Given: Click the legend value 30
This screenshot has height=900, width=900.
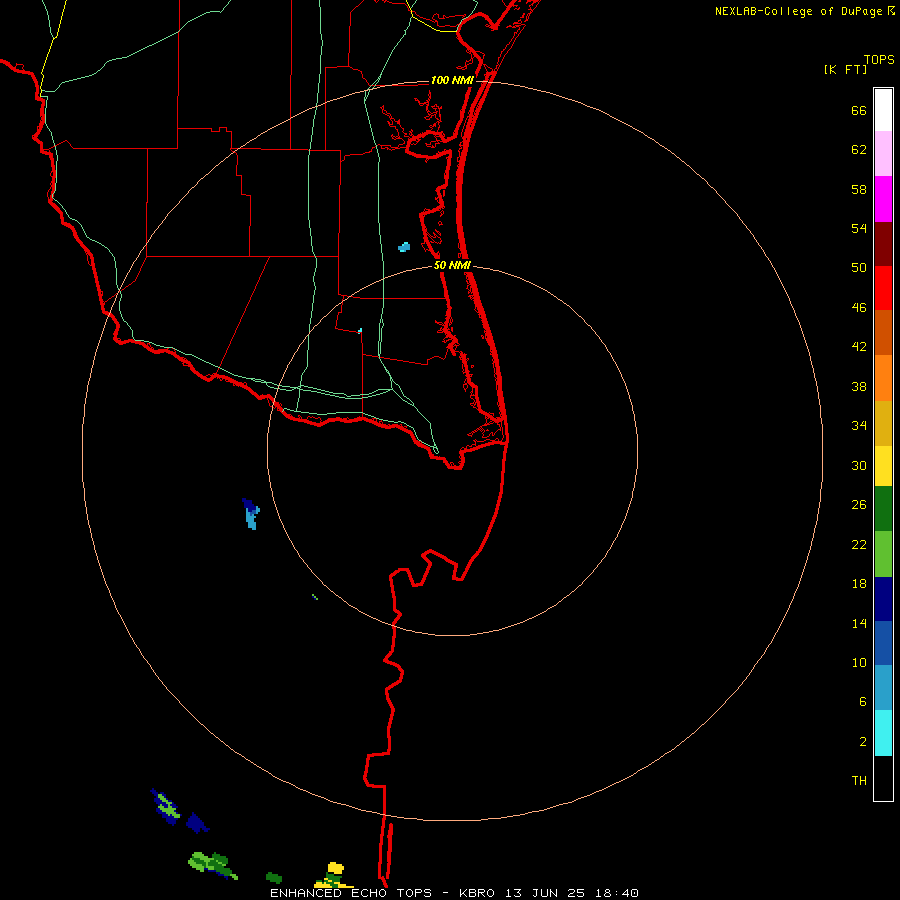Looking at the screenshot, I should point(859,465).
